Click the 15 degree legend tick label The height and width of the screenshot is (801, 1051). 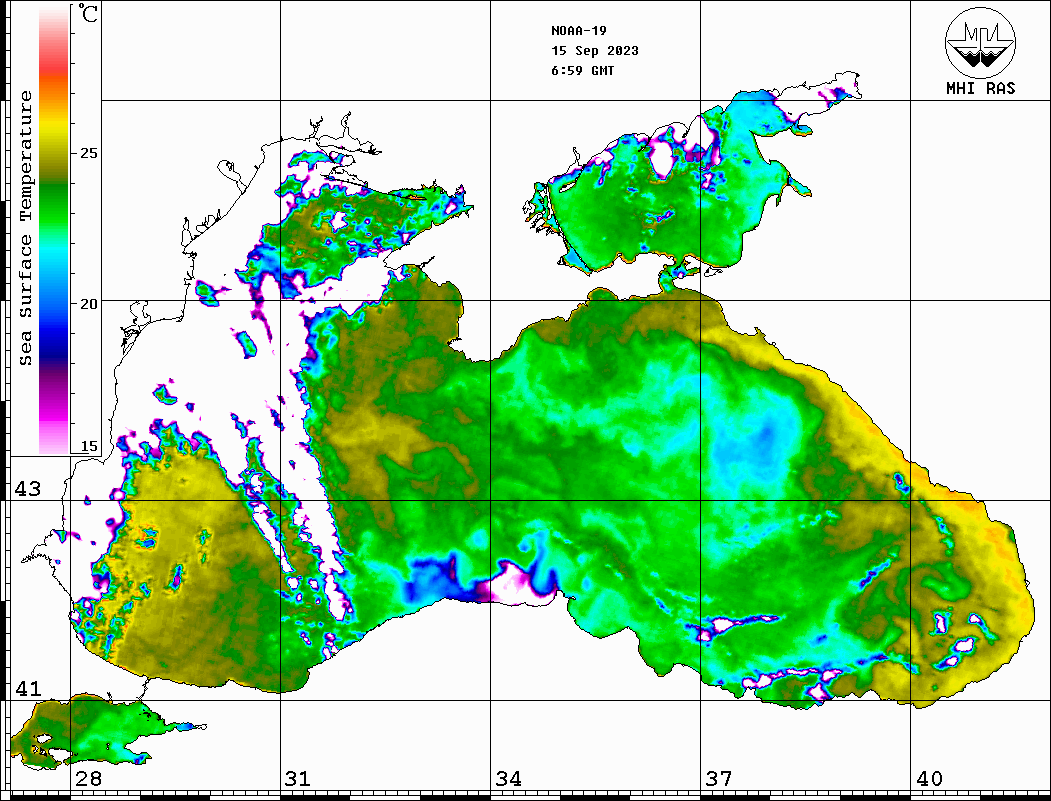[89, 446]
